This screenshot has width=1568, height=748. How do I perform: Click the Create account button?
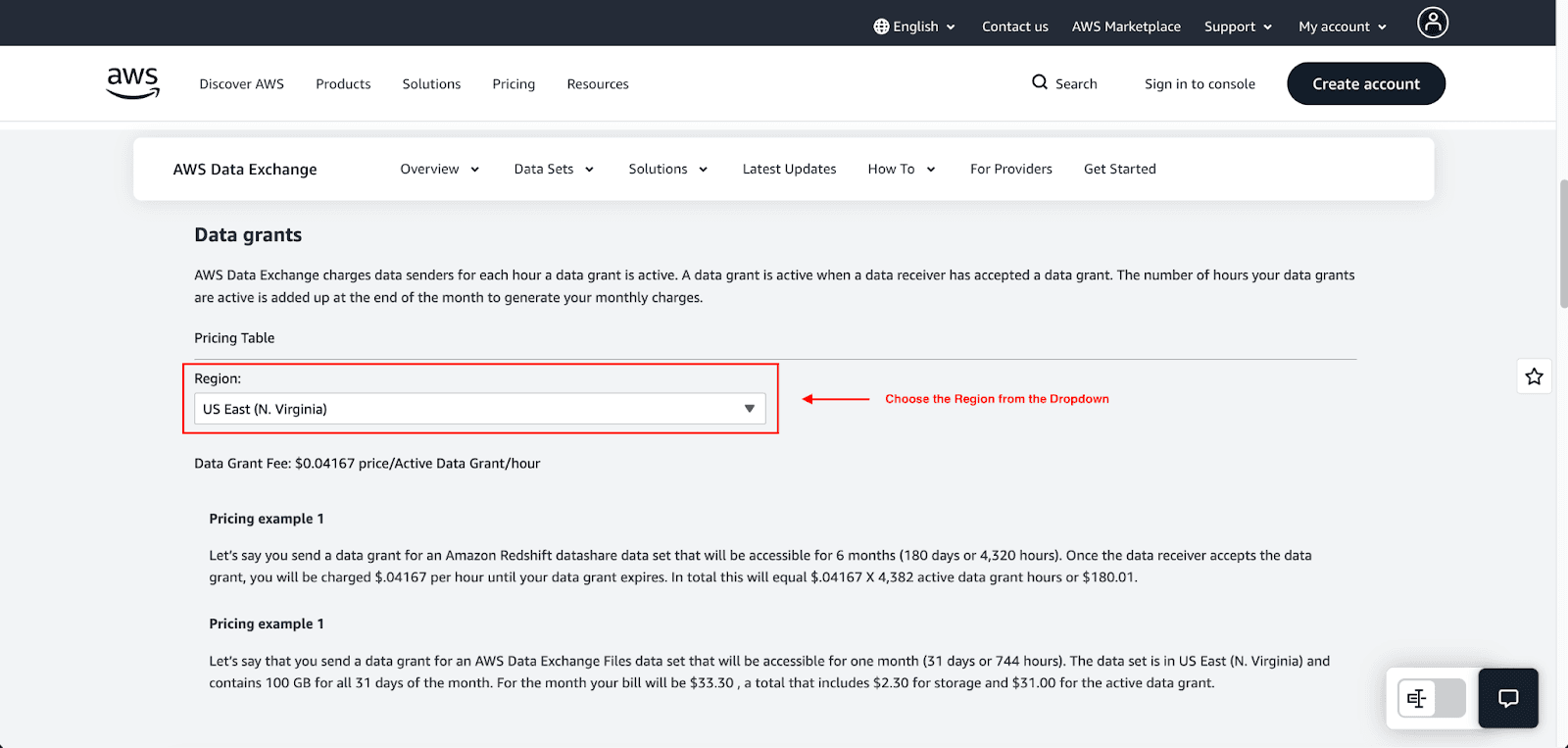(x=1366, y=83)
